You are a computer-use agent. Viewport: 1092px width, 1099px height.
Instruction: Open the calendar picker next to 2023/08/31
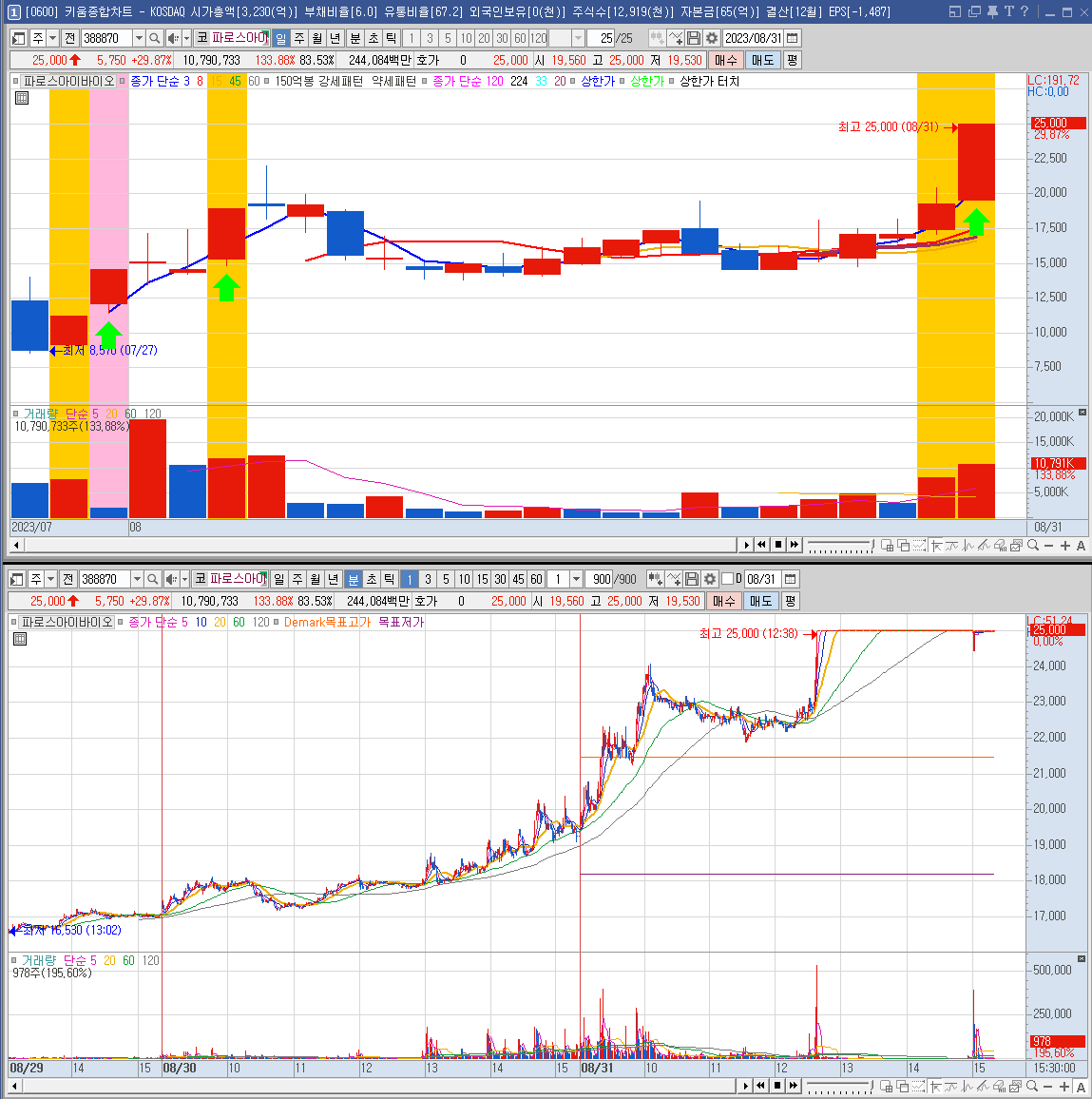[793, 39]
